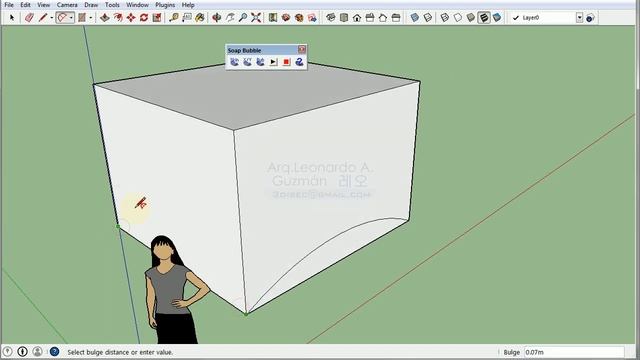The height and width of the screenshot is (360, 640).
Task: Switch to Left side view
Action: [396, 18]
